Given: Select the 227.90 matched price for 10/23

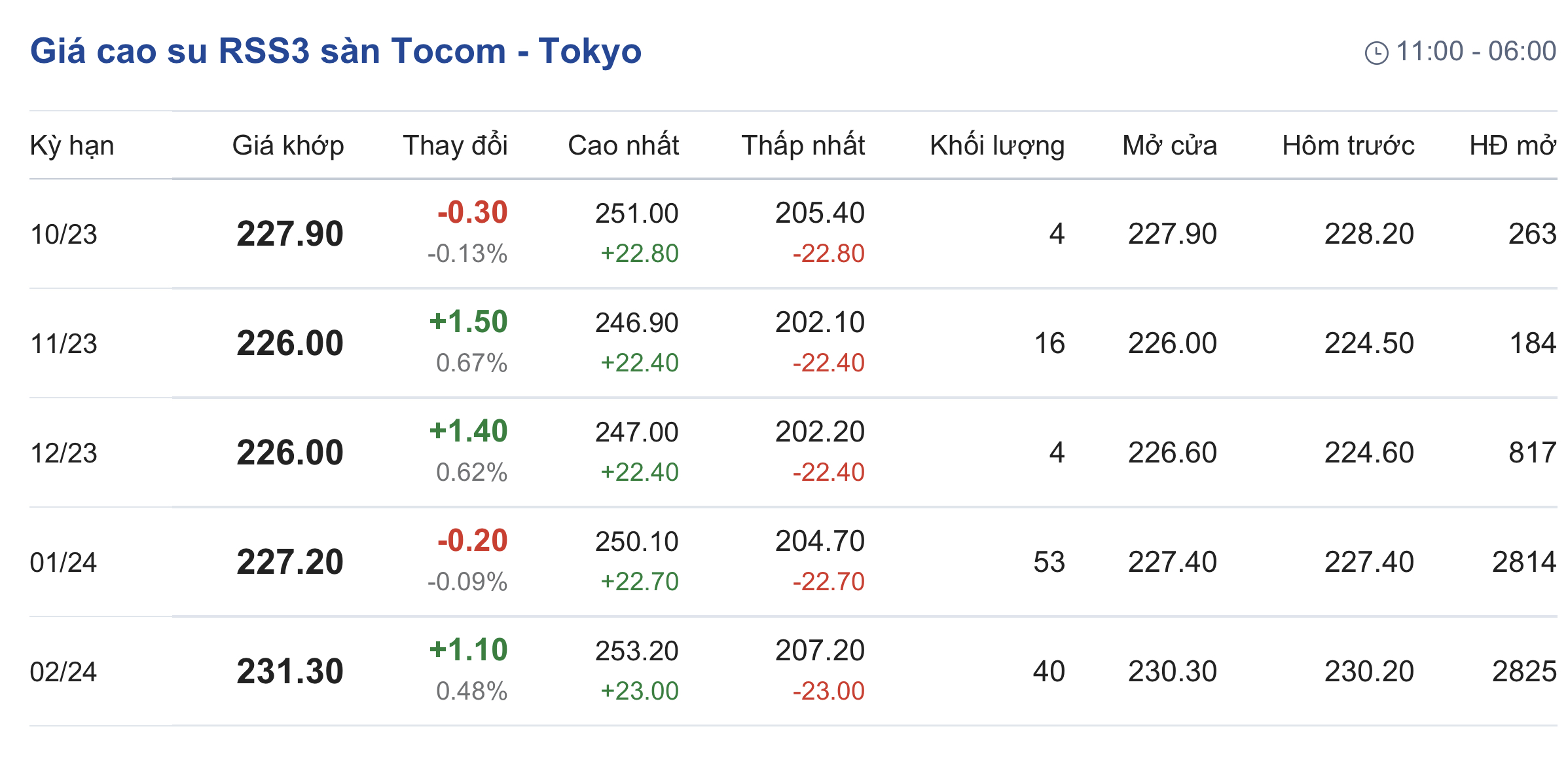Looking at the screenshot, I should (290, 234).
